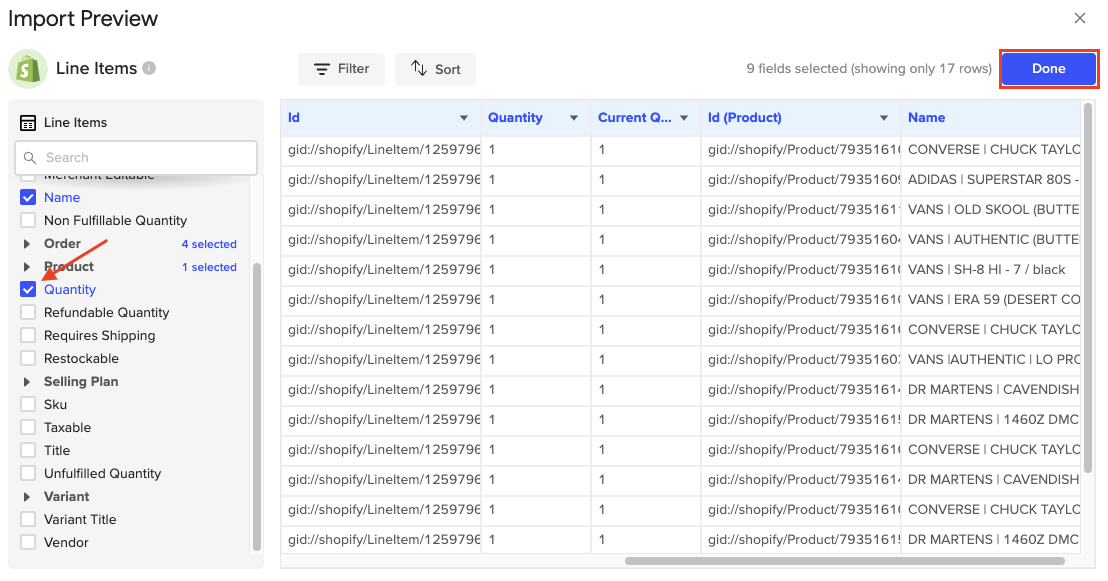Click the field list vertical scrollbar
The height and width of the screenshot is (581, 1108).
pyautogui.click(x=257, y=406)
